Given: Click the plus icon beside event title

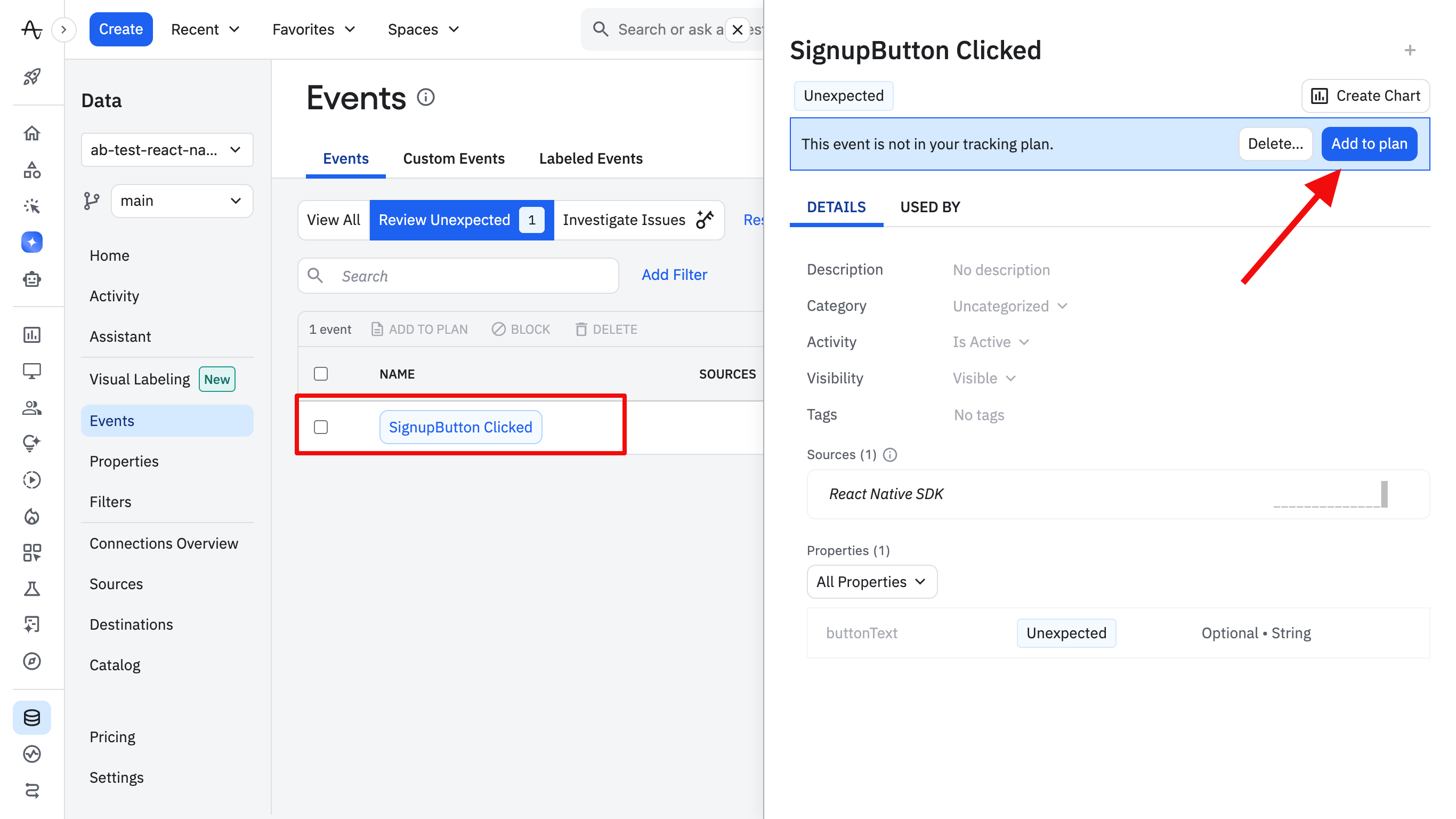Looking at the screenshot, I should coord(1410,50).
